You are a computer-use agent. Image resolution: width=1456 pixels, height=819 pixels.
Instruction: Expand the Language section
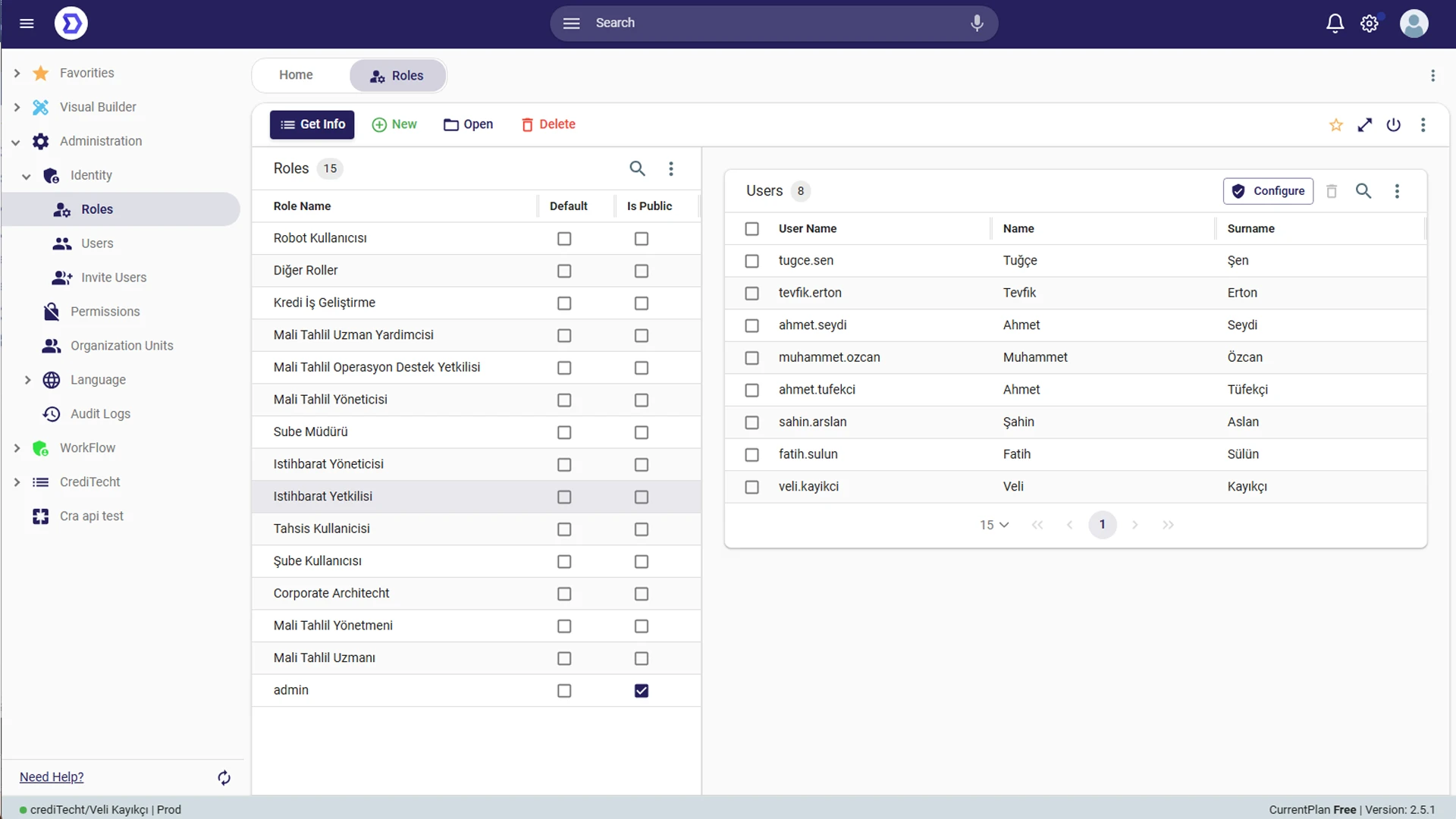click(x=27, y=380)
